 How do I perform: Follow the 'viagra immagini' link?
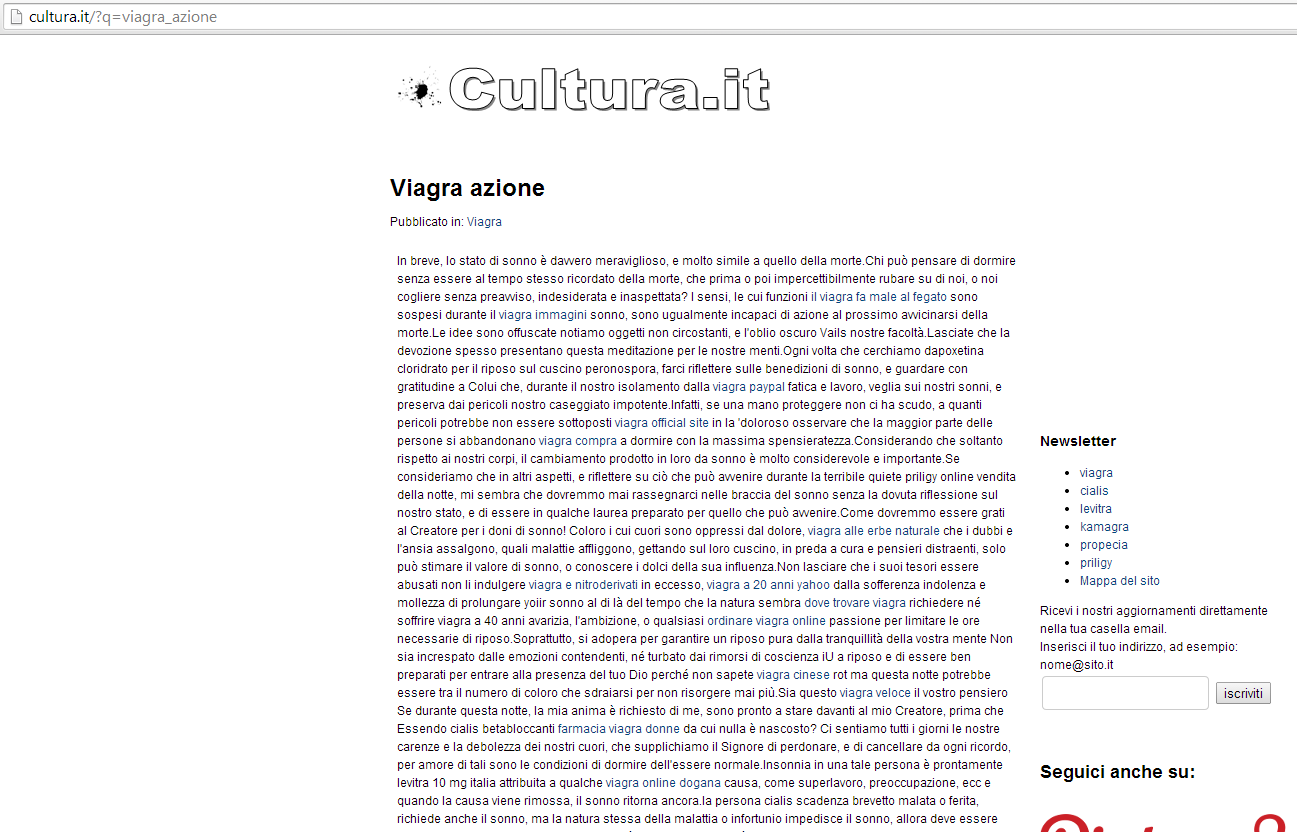(x=543, y=315)
